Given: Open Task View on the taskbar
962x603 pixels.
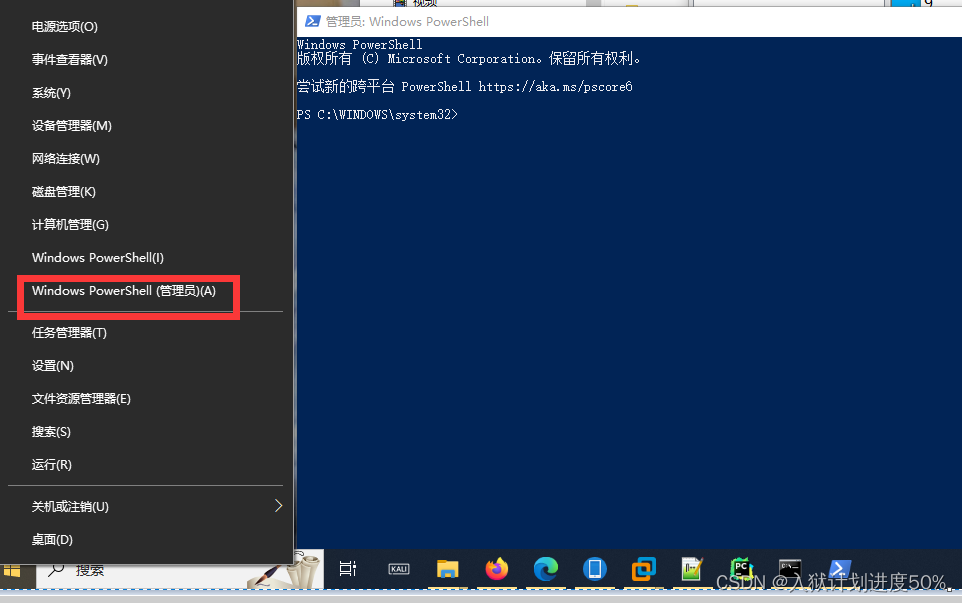Looking at the screenshot, I should coord(348,569).
